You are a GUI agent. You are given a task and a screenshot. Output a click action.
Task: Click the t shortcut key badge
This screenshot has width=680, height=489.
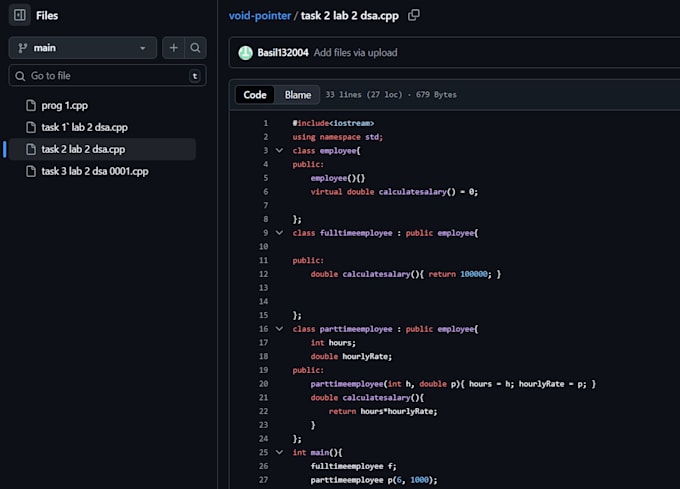[195, 76]
